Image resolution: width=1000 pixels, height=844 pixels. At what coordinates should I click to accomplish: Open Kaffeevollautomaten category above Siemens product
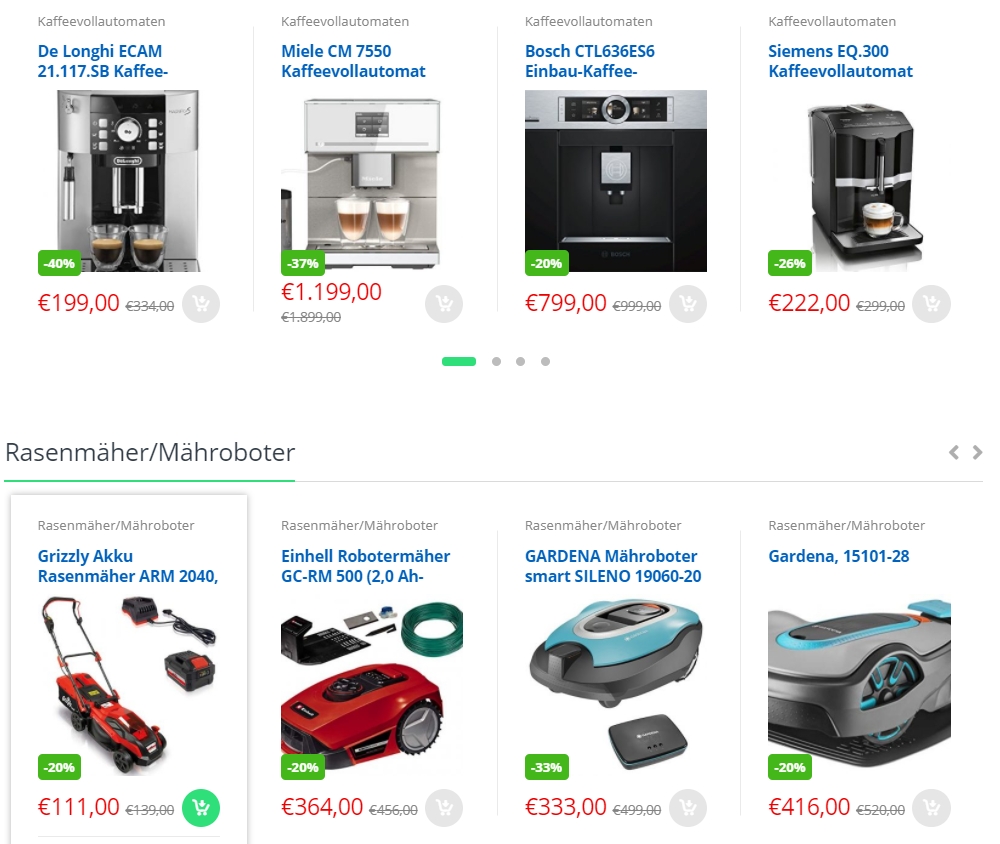click(x=832, y=22)
